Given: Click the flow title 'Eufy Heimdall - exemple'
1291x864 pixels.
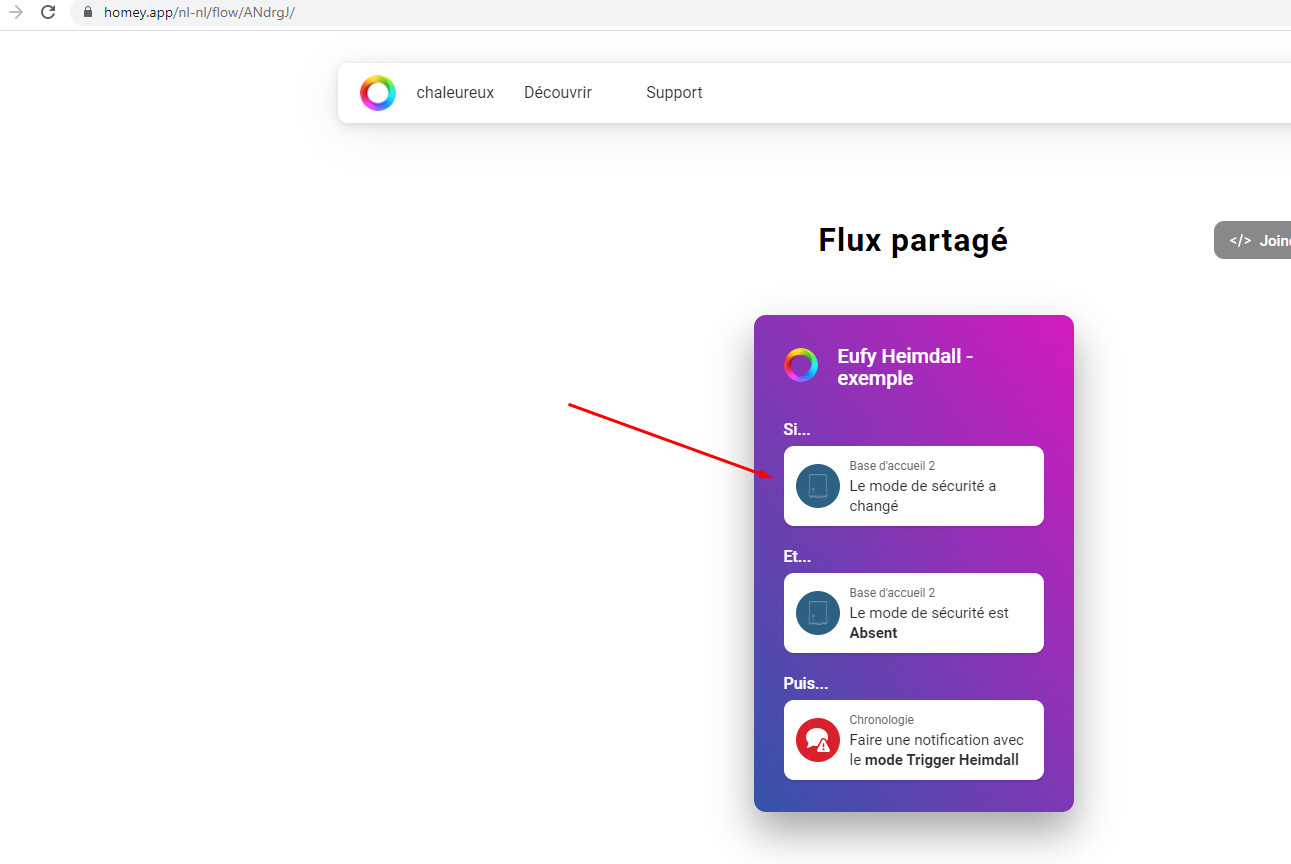Looking at the screenshot, I should coord(905,367).
